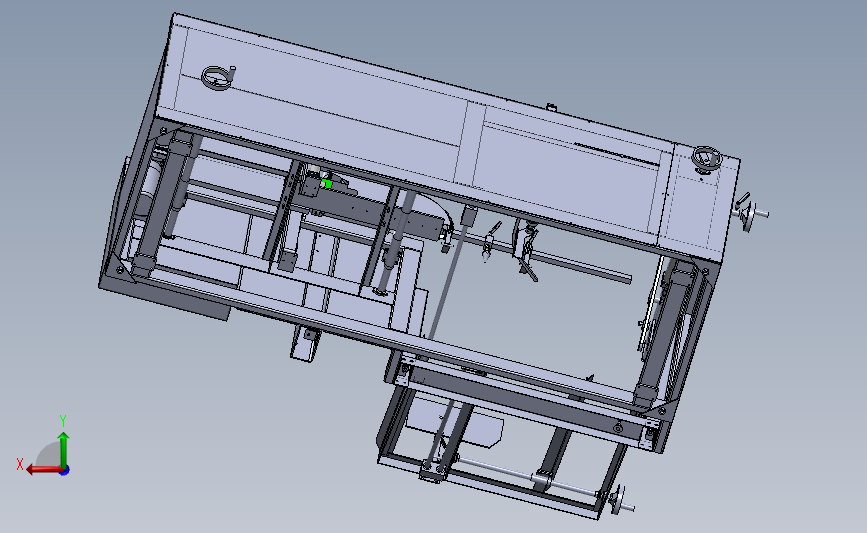Click the red X-axis arrow of the triad
This screenshot has width=867, height=533.
click(x=44, y=470)
